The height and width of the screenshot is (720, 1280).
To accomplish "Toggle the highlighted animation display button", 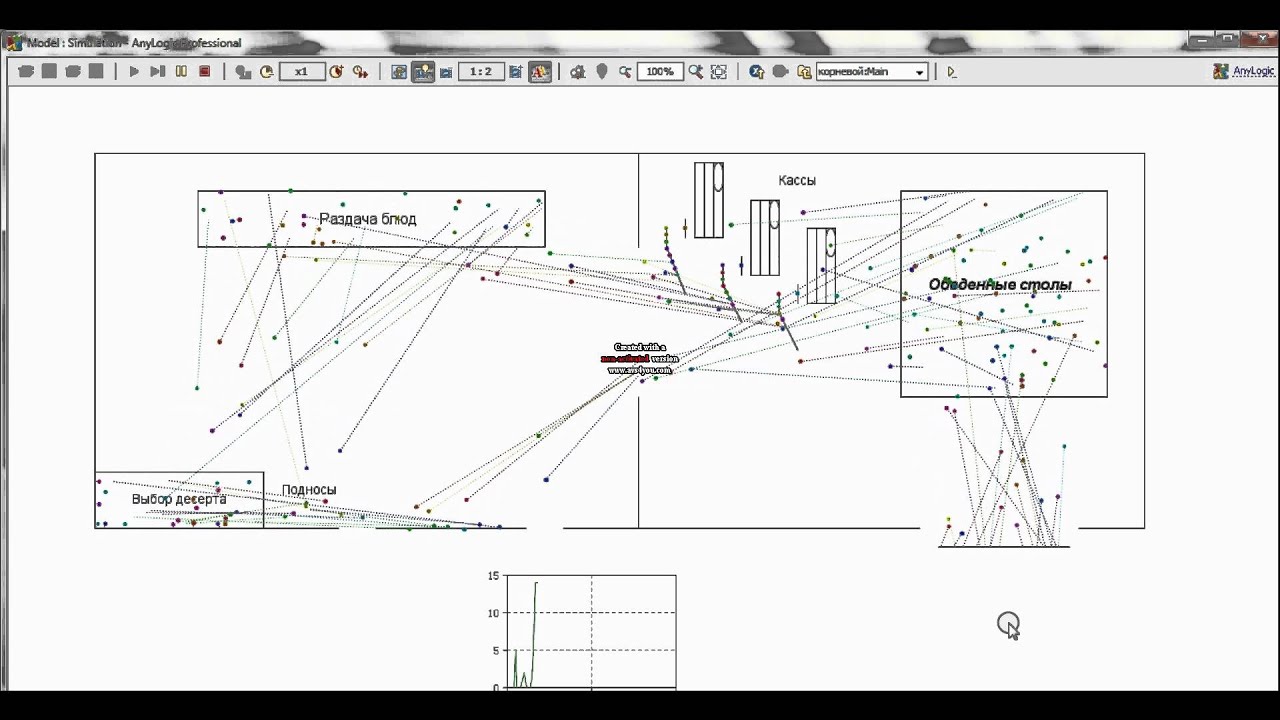I will pyautogui.click(x=423, y=72).
